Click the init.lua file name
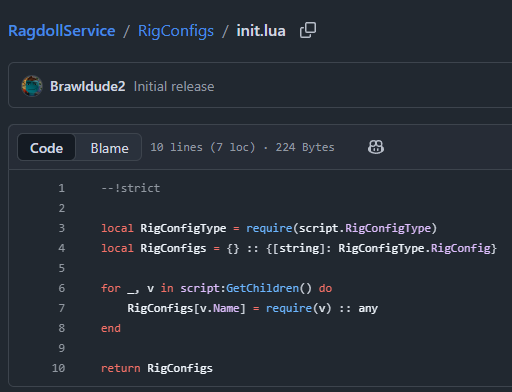Screen dimensions: 512x392 click(261, 31)
